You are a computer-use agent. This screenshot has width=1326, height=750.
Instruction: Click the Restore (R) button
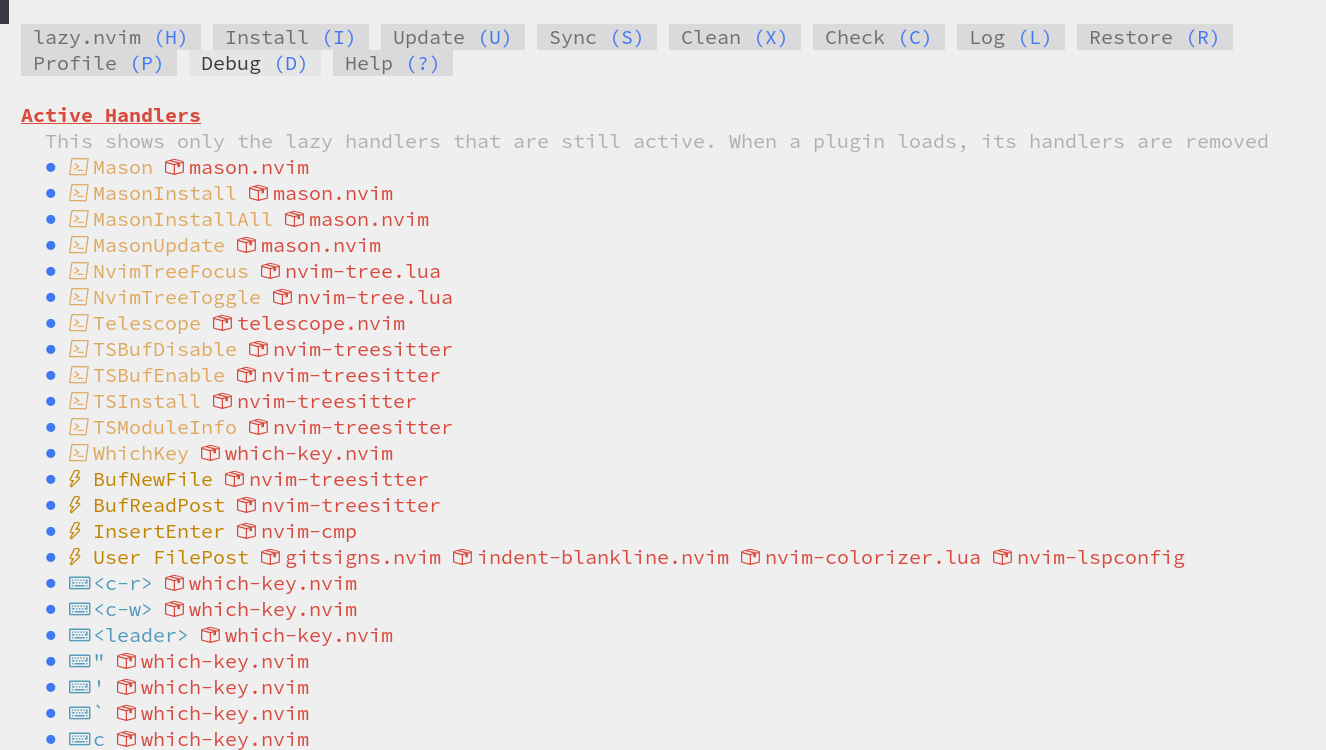1155,37
